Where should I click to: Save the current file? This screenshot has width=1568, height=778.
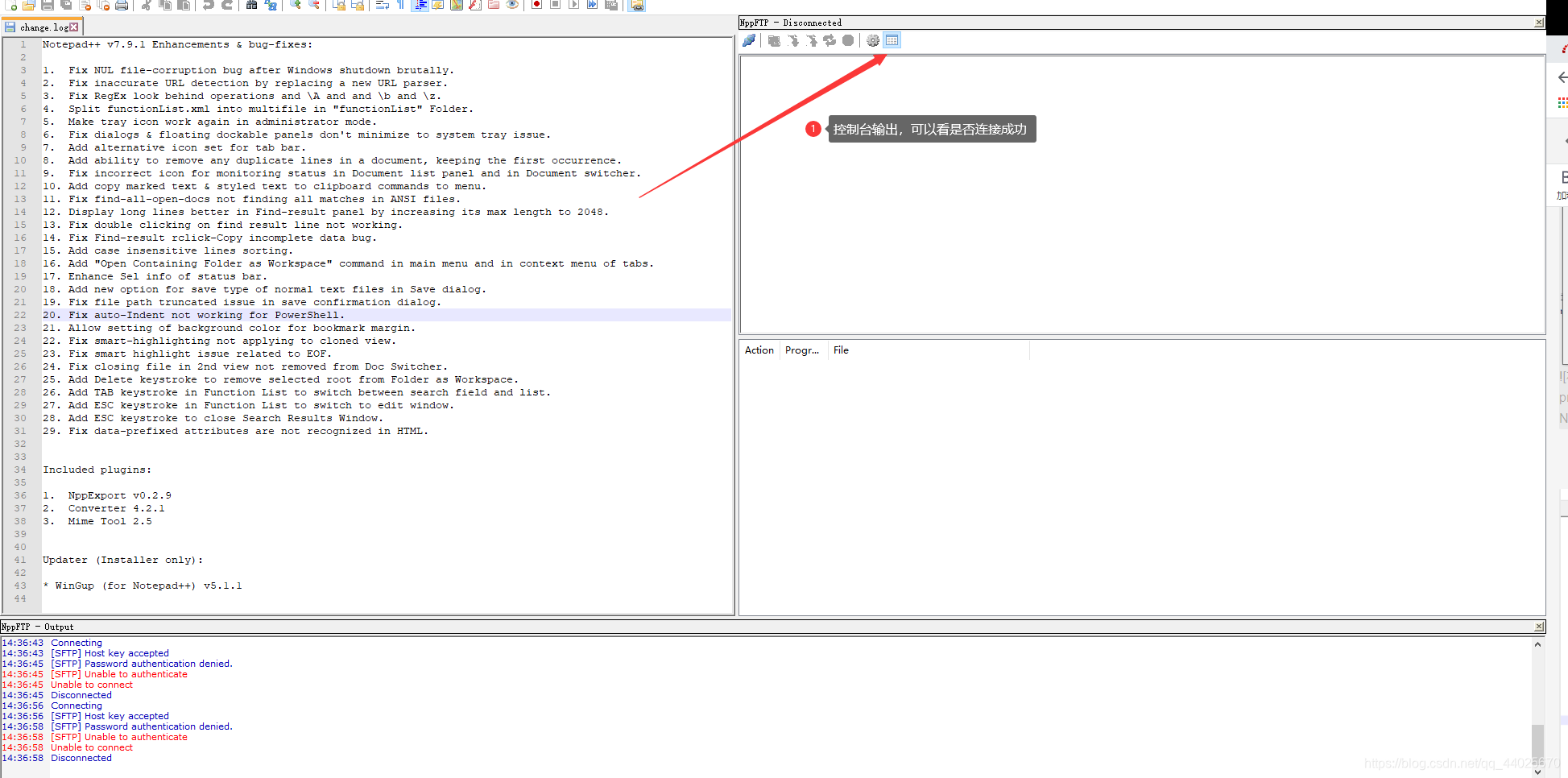pyautogui.click(x=48, y=5)
